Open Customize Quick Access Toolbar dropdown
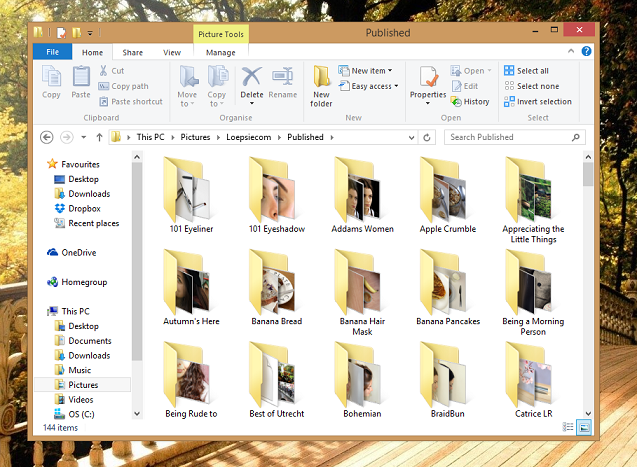The height and width of the screenshot is (467, 637). 90,33
